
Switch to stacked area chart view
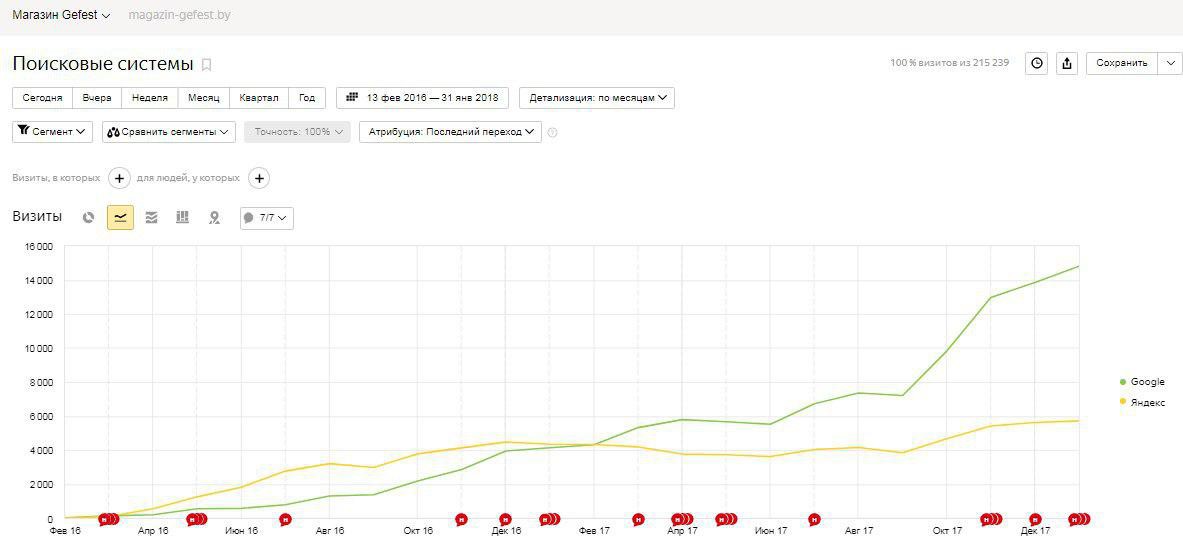[x=152, y=218]
